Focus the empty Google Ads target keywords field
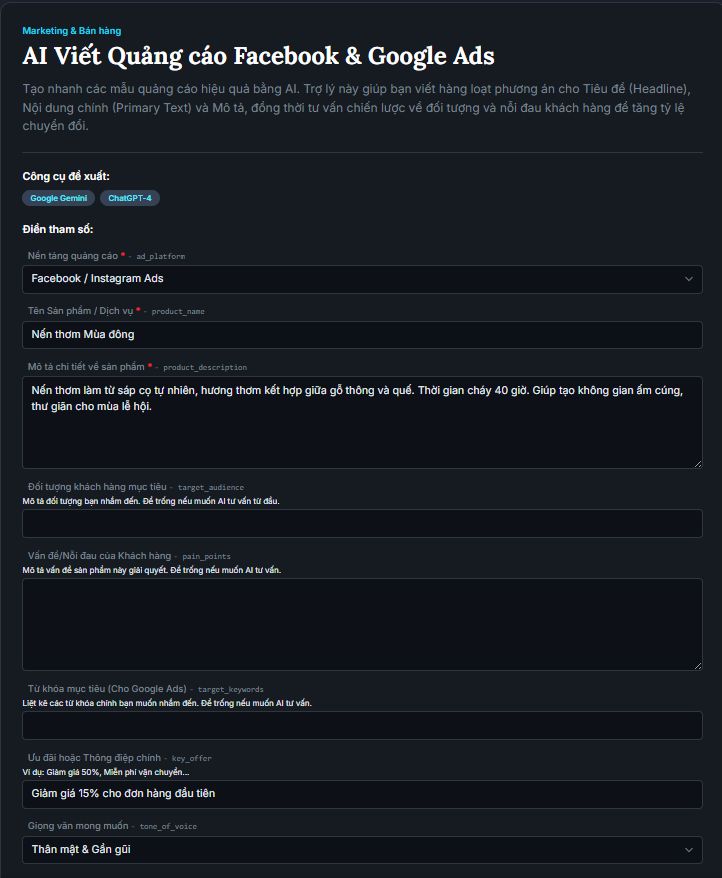Image resolution: width=722 pixels, height=878 pixels. 362,725
